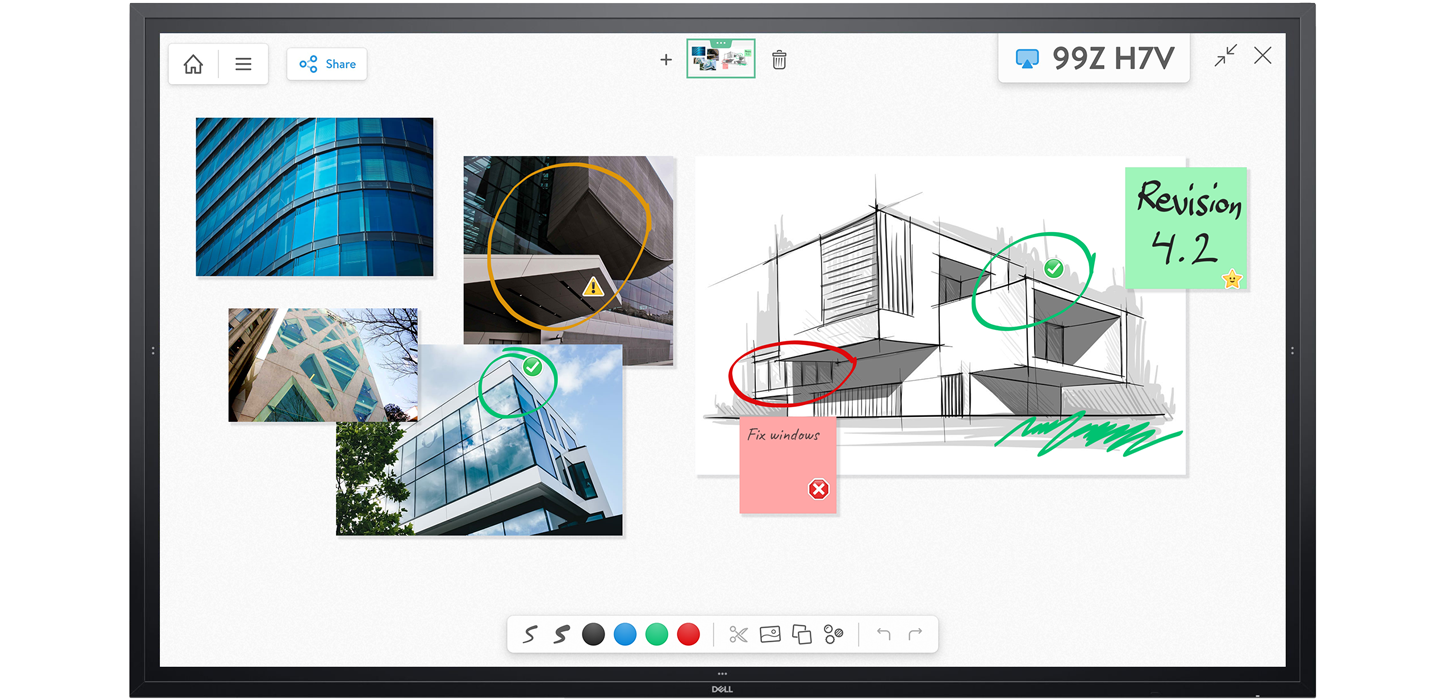Open the Share options

326,63
